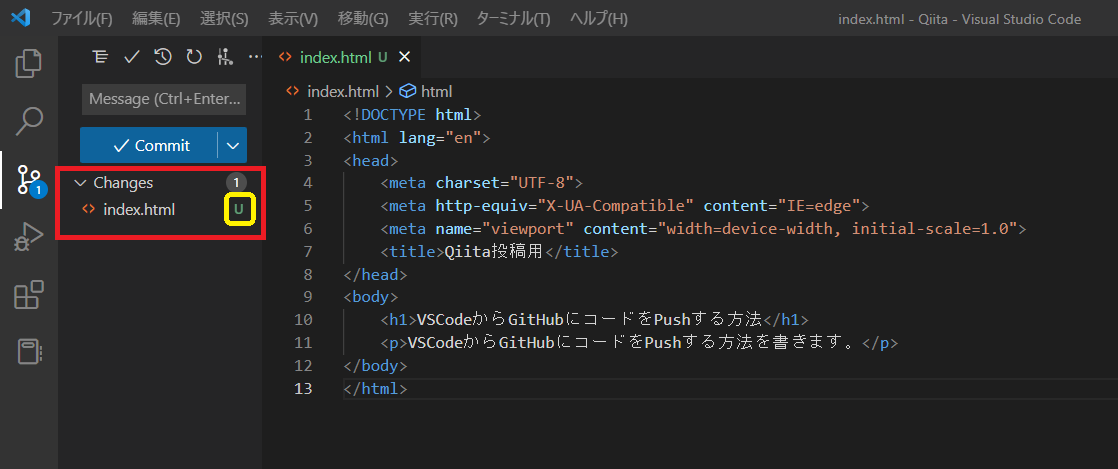This screenshot has width=1118, height=469.
Task: Click the Changes section header label
Action: pos(123,182)
